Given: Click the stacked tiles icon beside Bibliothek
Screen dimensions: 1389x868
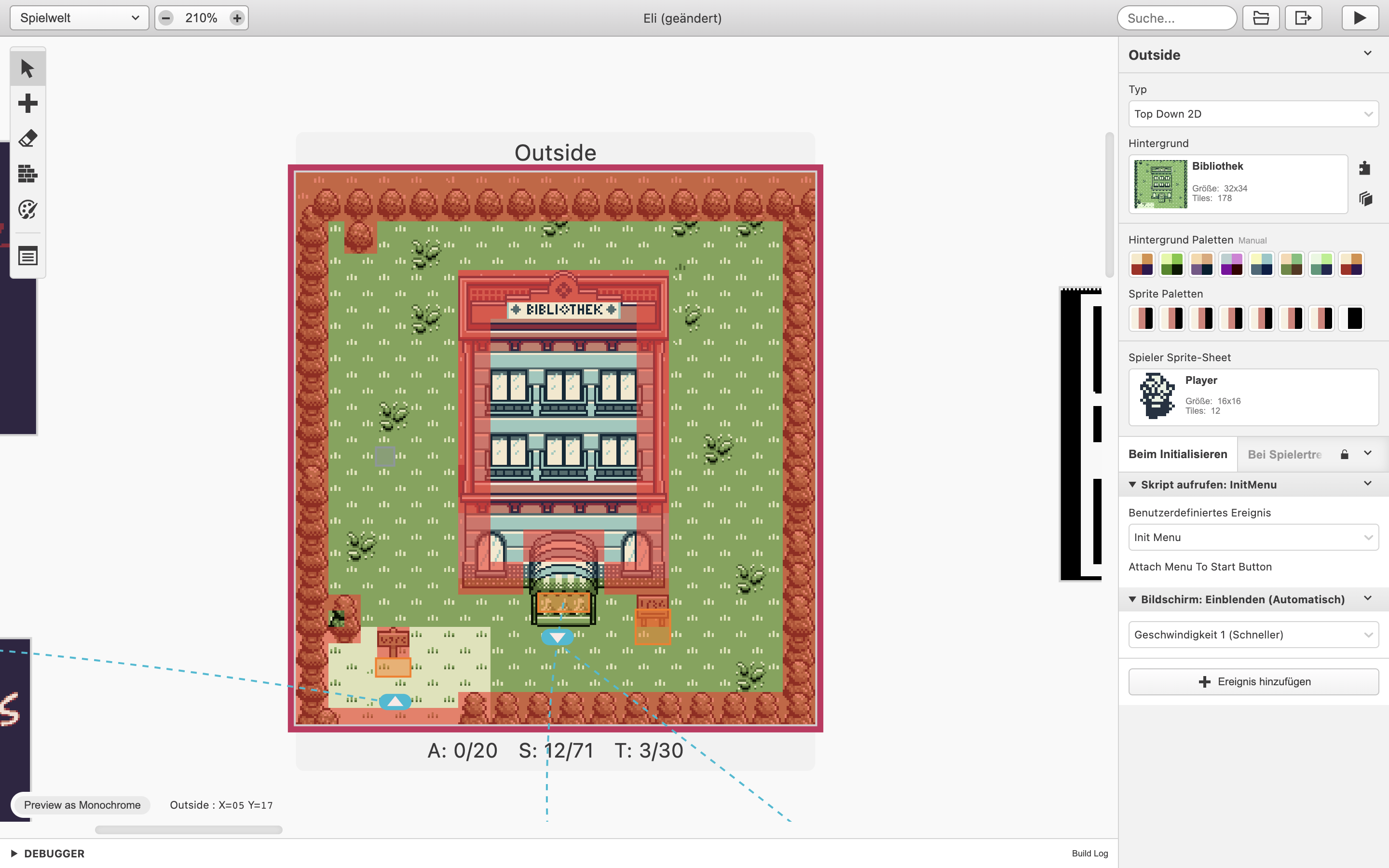Looking at the screenshot, I should pos(1365,199).
